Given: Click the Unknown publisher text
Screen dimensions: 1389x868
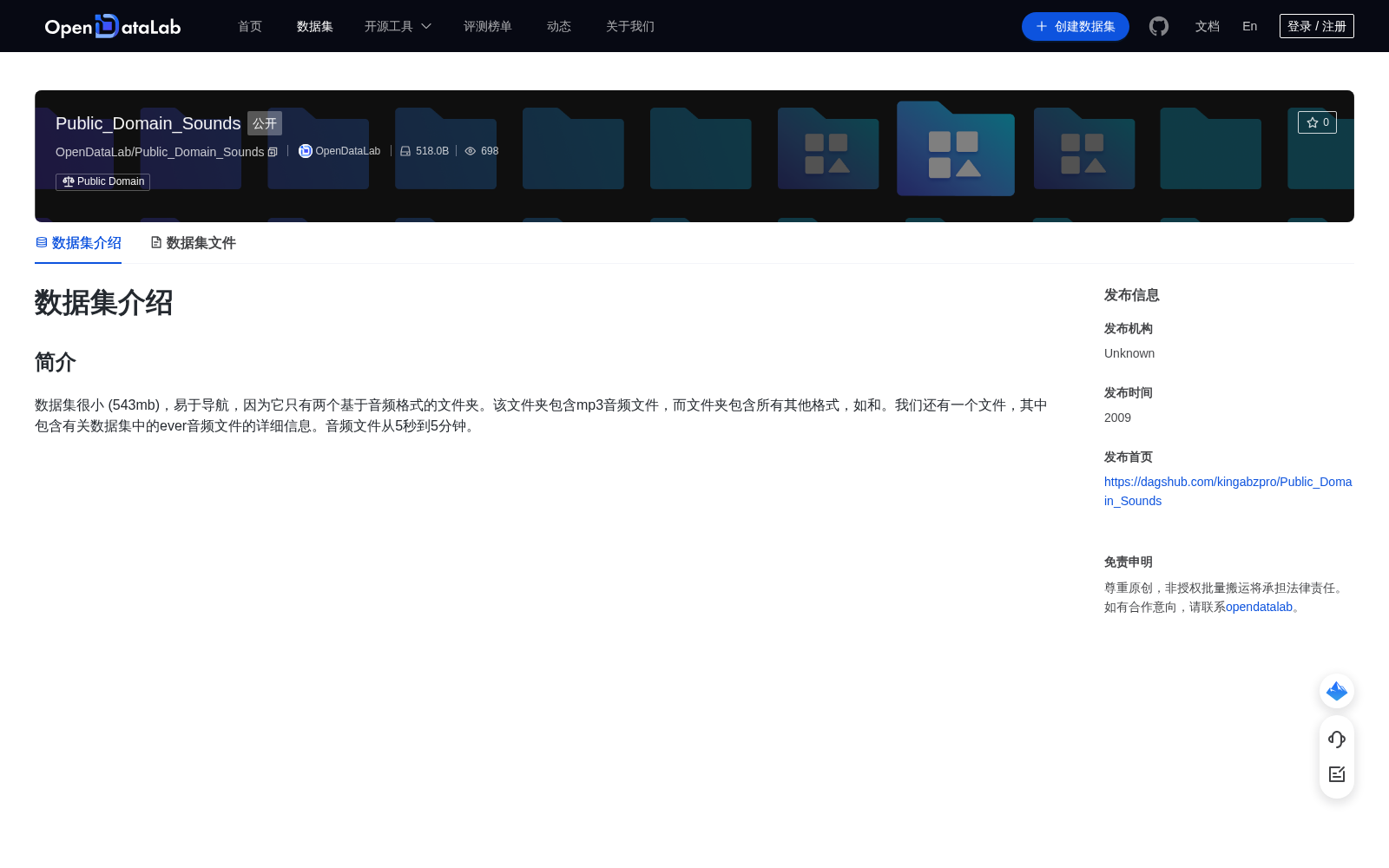Looking at the screenshot, I should tap(1129, 353).
